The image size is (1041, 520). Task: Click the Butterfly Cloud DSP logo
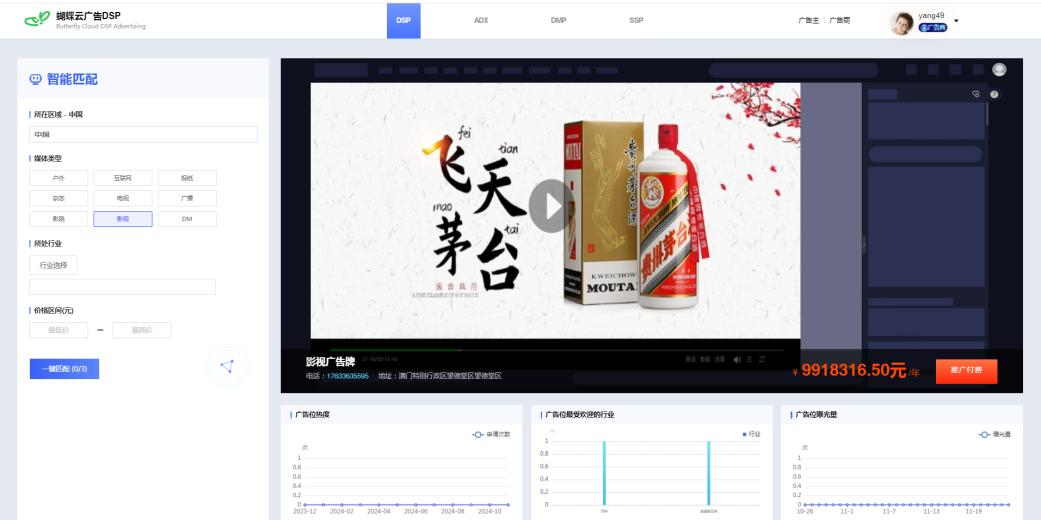pyautogui.click(x=37, y=19)
